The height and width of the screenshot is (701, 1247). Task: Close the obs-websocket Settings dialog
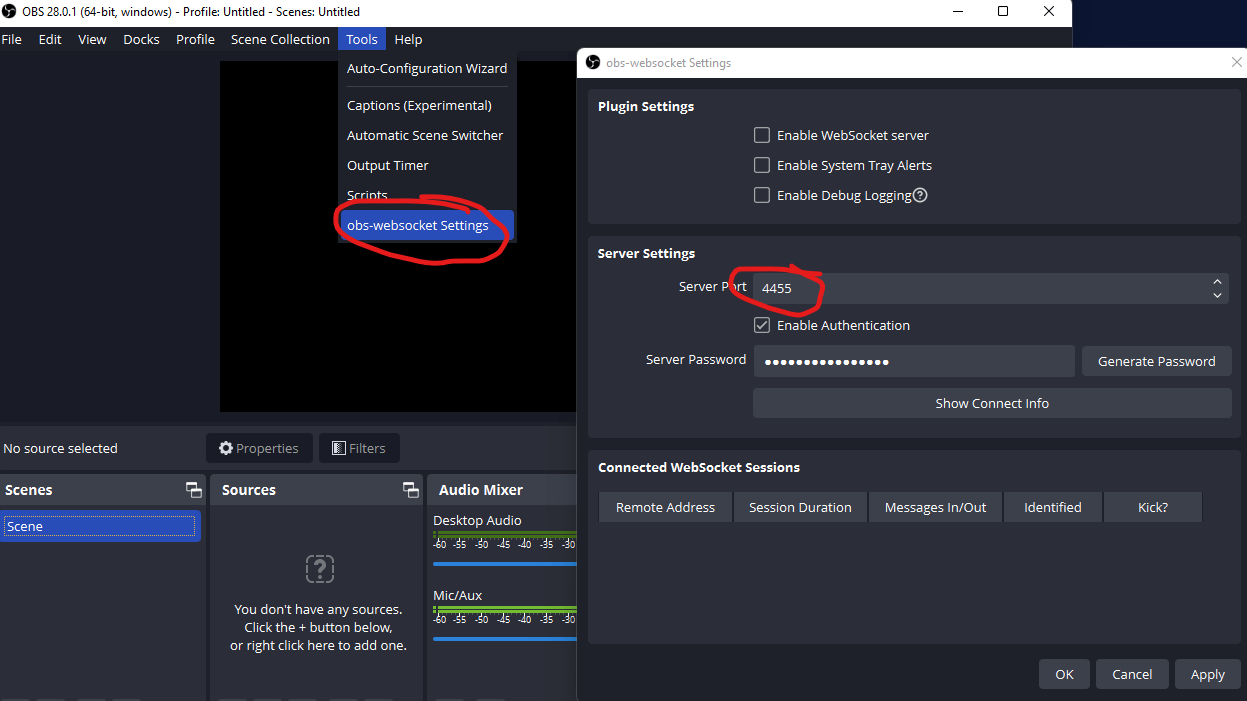tap(1236, 62)
